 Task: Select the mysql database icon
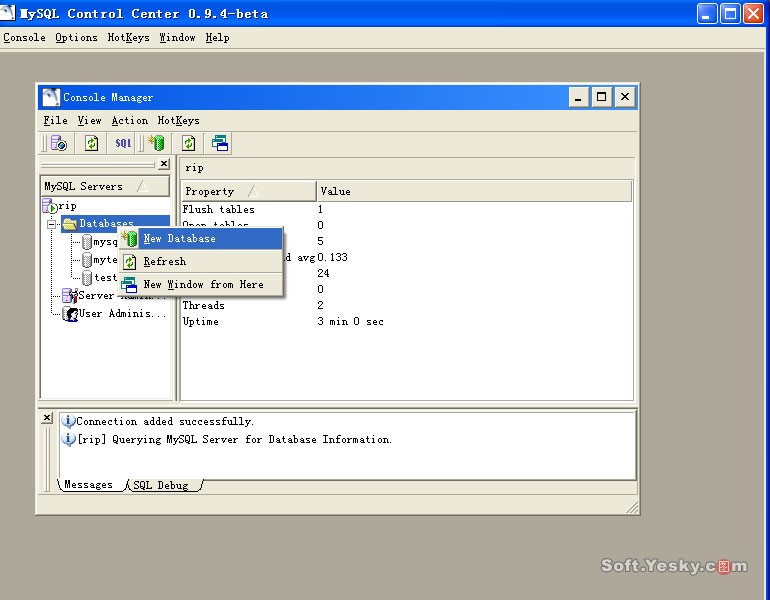tap(87, 242)
